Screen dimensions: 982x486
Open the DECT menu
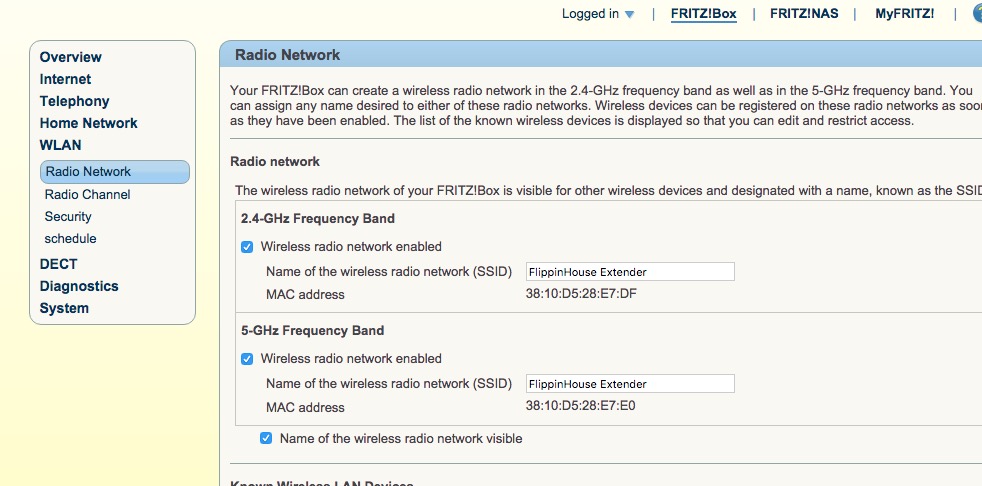[x=58, y=264]
